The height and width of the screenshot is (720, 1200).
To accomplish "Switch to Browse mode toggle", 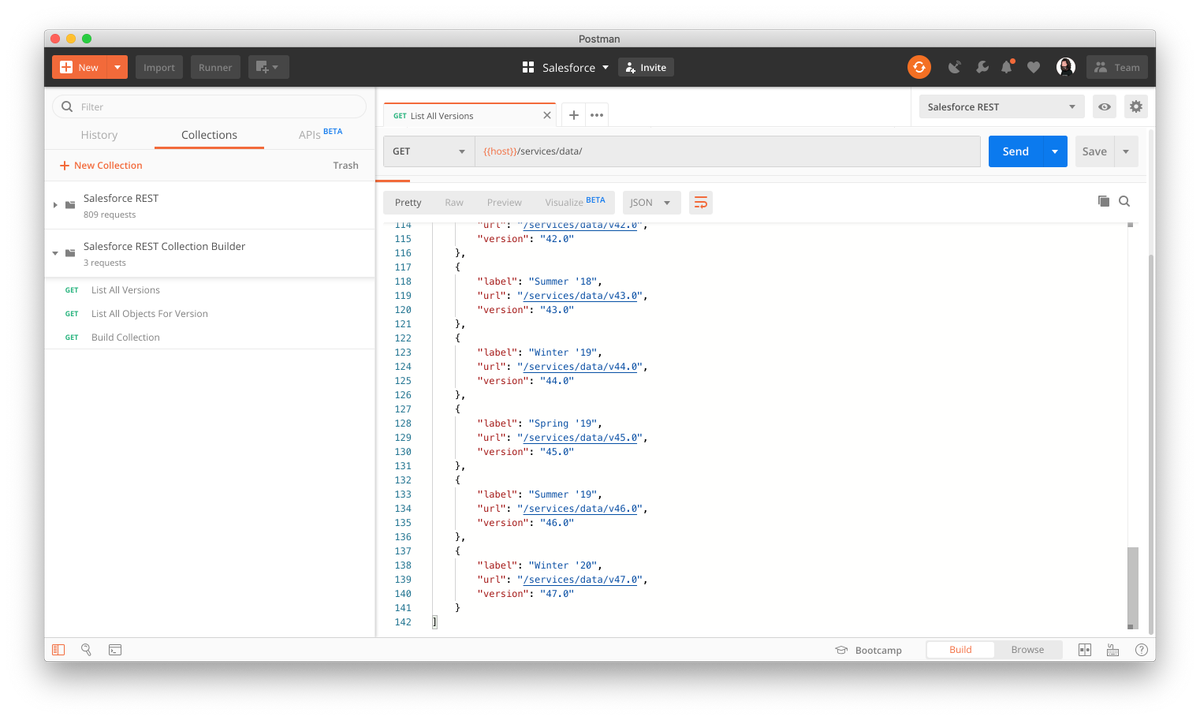I will point(1027,650).
